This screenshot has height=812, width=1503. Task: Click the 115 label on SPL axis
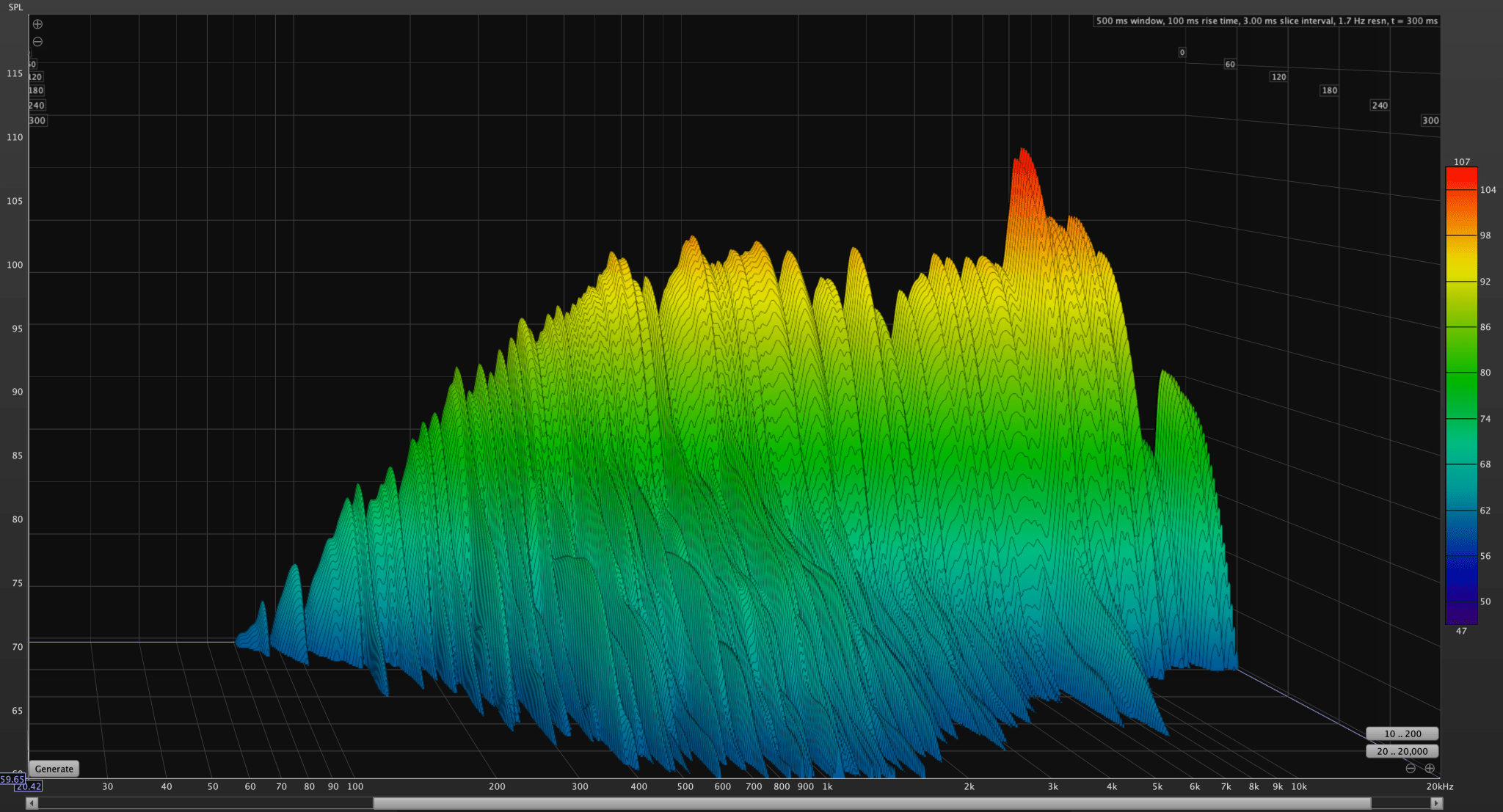pyautogui.click(x=15, y=73)
